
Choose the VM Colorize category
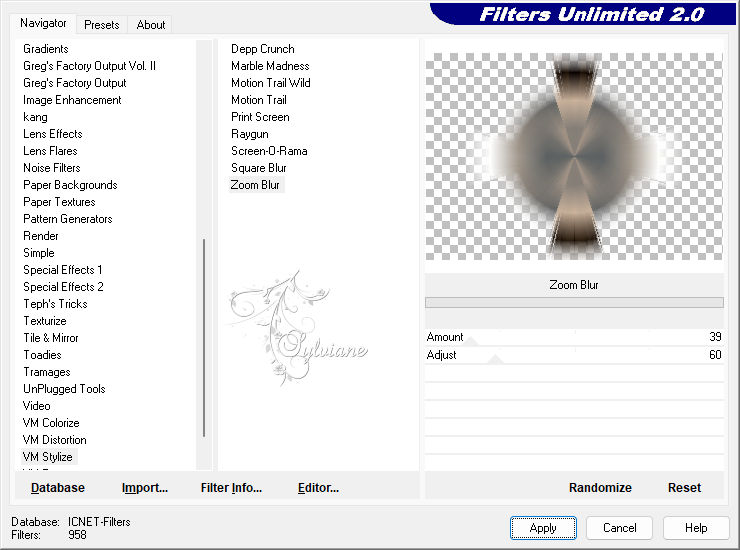(50, 423)
